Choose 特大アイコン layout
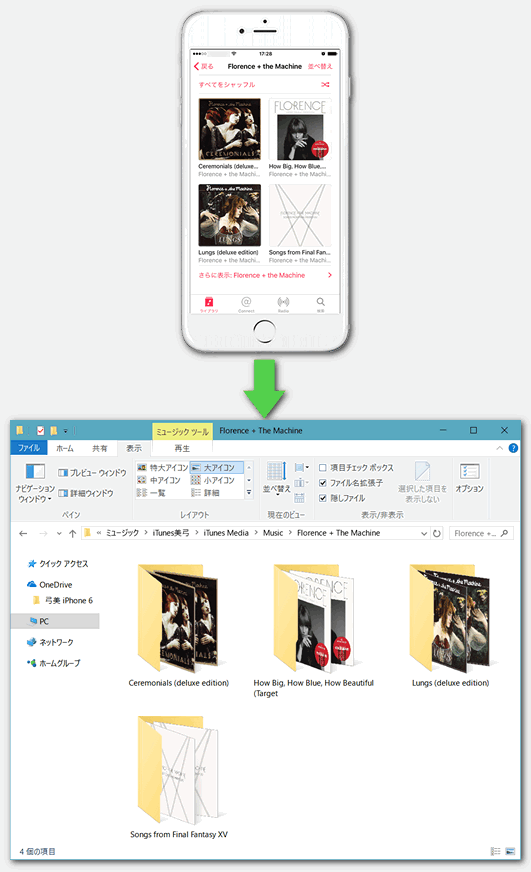This screenshot has height=872, width=531. tap(162, 468)
